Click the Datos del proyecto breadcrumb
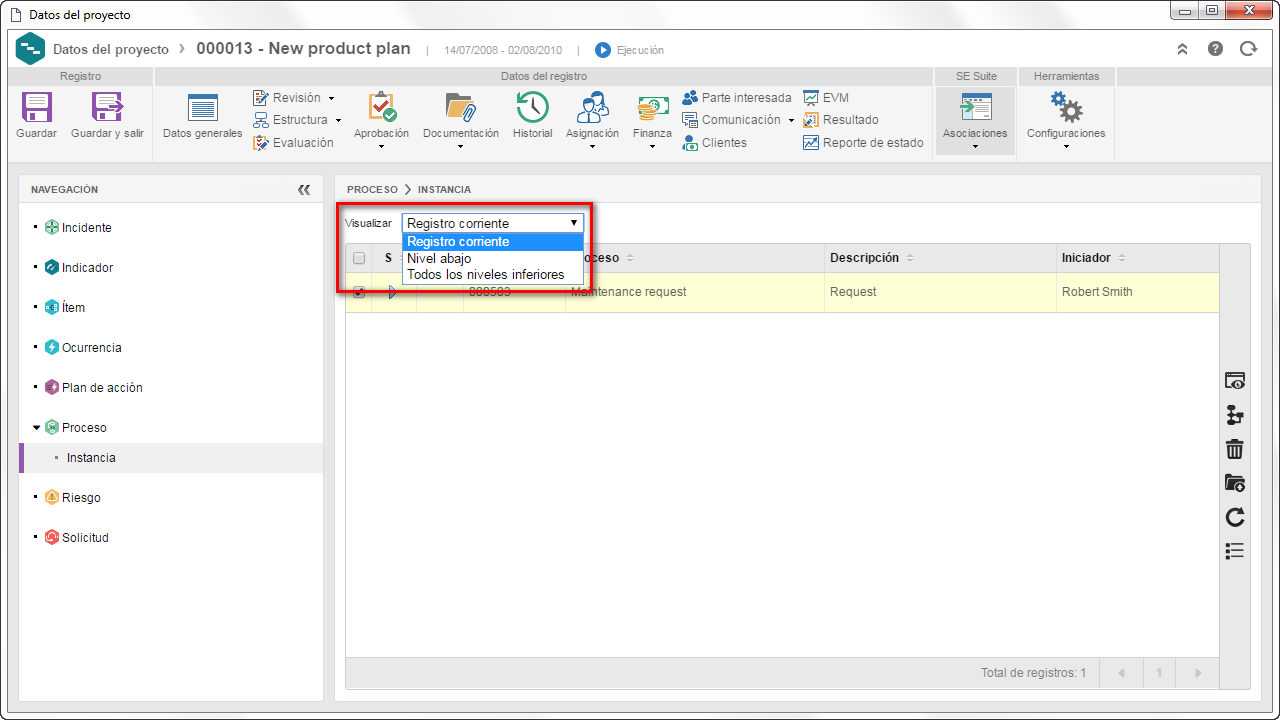Image resolution: width=1280 pixels, height=720 pixels. click(x=111, y=49)
